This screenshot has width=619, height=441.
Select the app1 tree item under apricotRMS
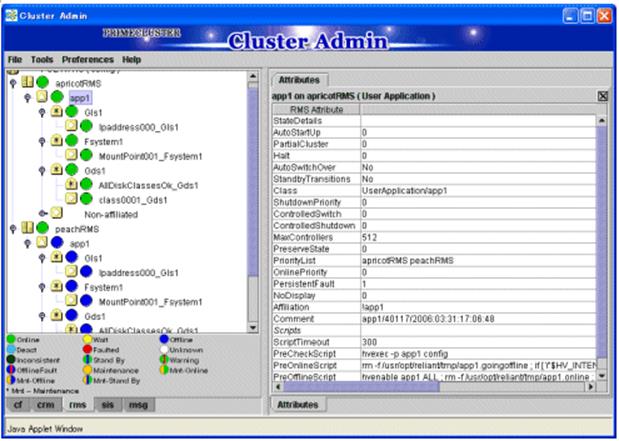point(80,98)
